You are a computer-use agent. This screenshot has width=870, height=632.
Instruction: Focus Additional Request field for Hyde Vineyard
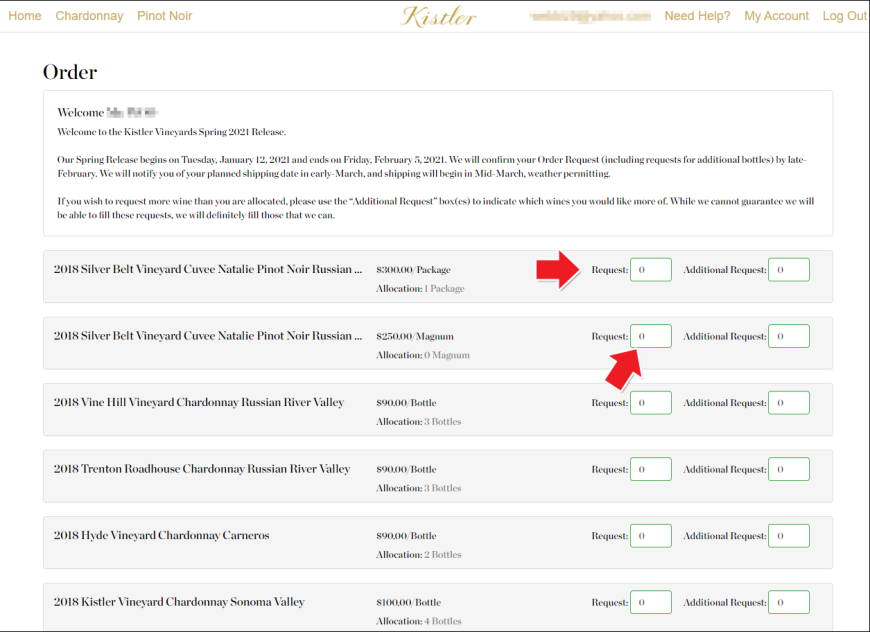click(788, 536)
